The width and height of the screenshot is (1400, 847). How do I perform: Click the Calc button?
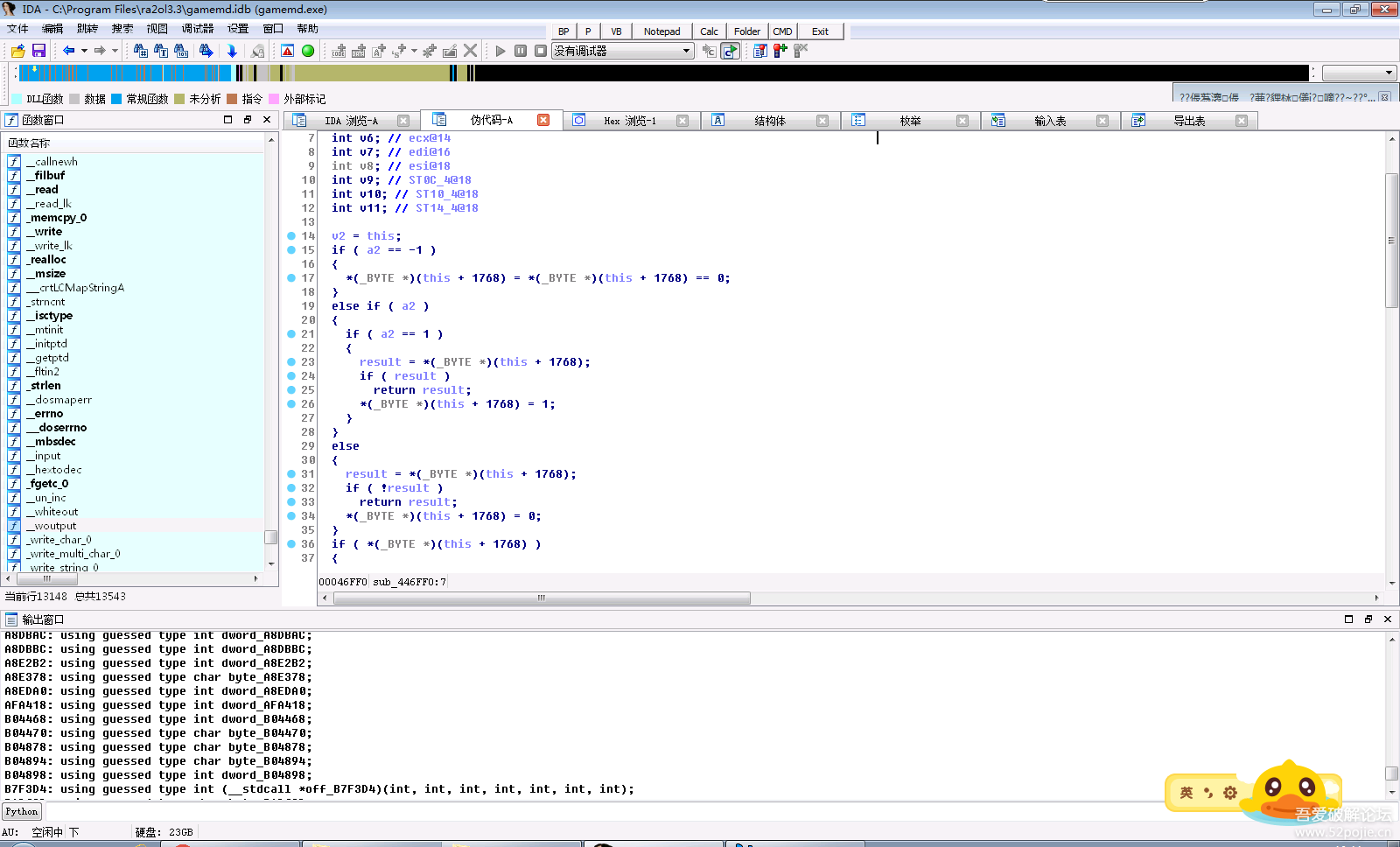(x=709, y=31)
